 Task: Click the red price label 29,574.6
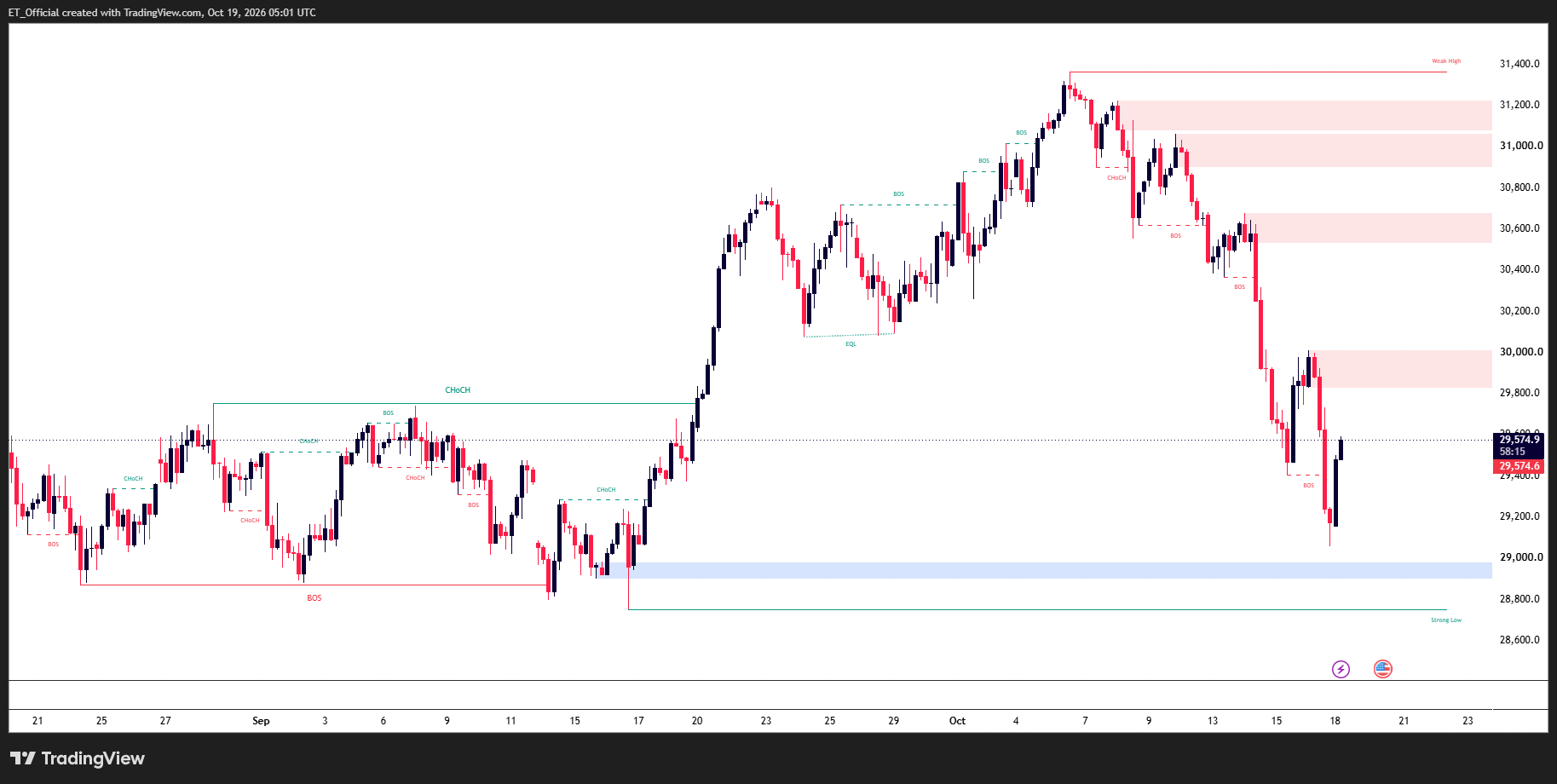click(1519, 466)
